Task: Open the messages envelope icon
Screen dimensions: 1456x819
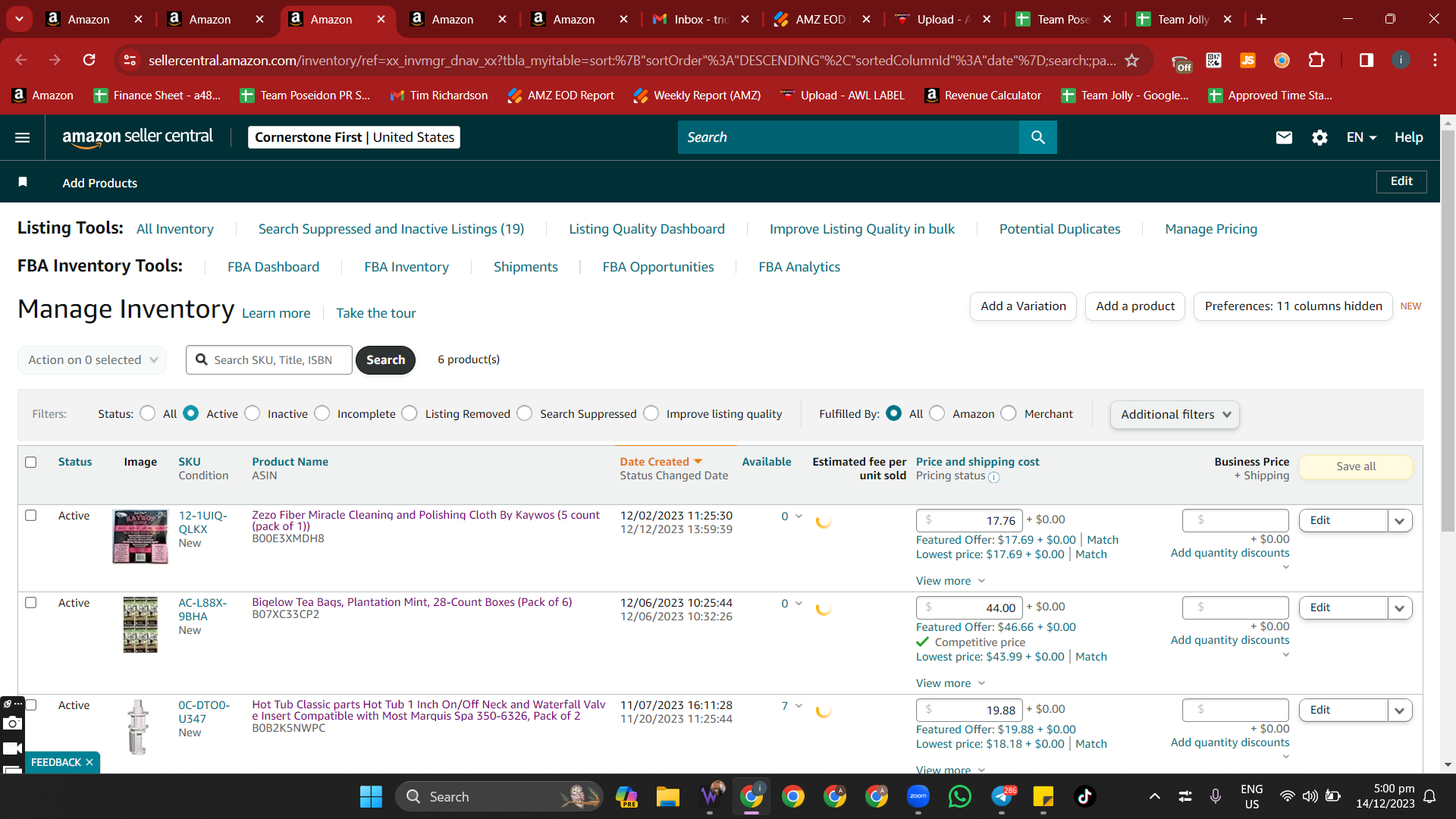Action: tap(1284, 137)
